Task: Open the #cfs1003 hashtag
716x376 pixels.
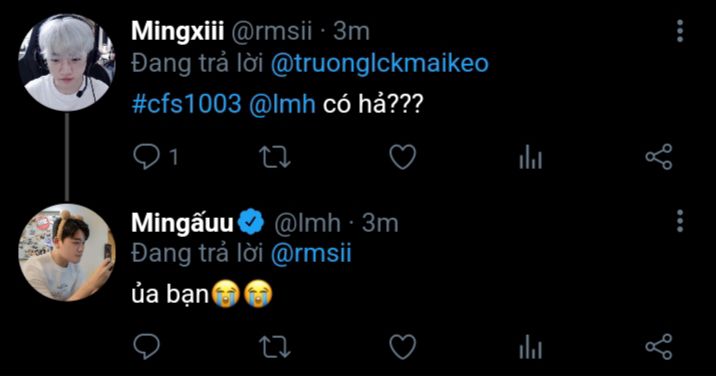Action: pos(186,104)
